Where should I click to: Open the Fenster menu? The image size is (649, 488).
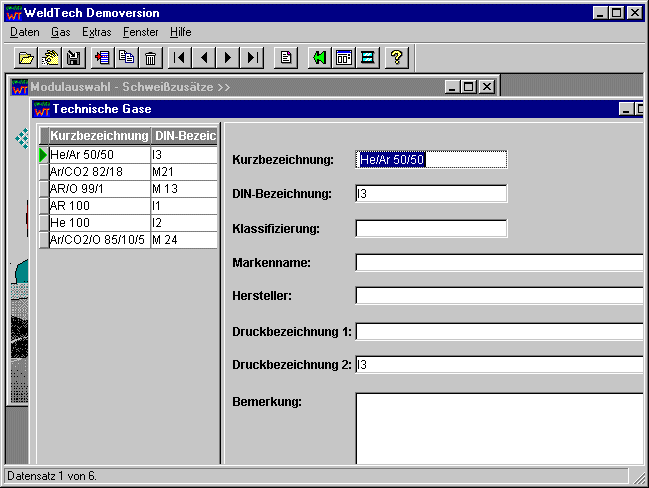pyautogui.click(x=140, y=32)
